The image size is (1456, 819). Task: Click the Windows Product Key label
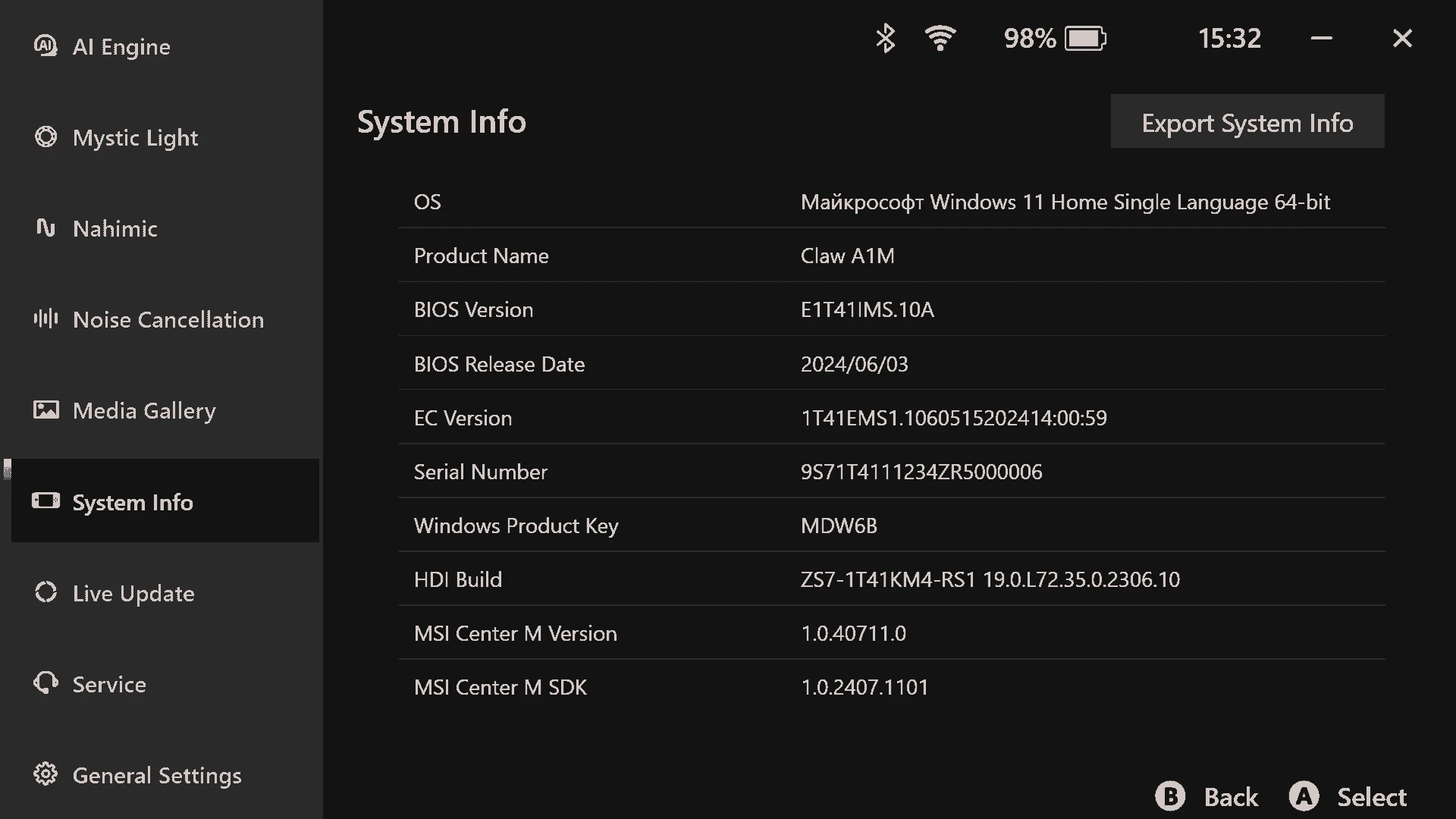coord(516,526)
